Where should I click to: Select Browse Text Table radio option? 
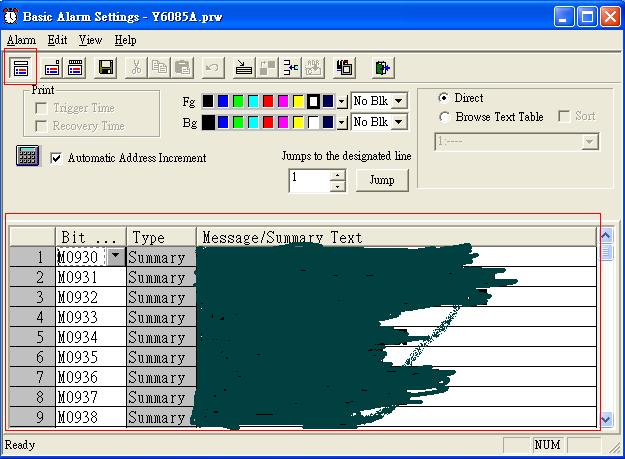click(444, 117)
